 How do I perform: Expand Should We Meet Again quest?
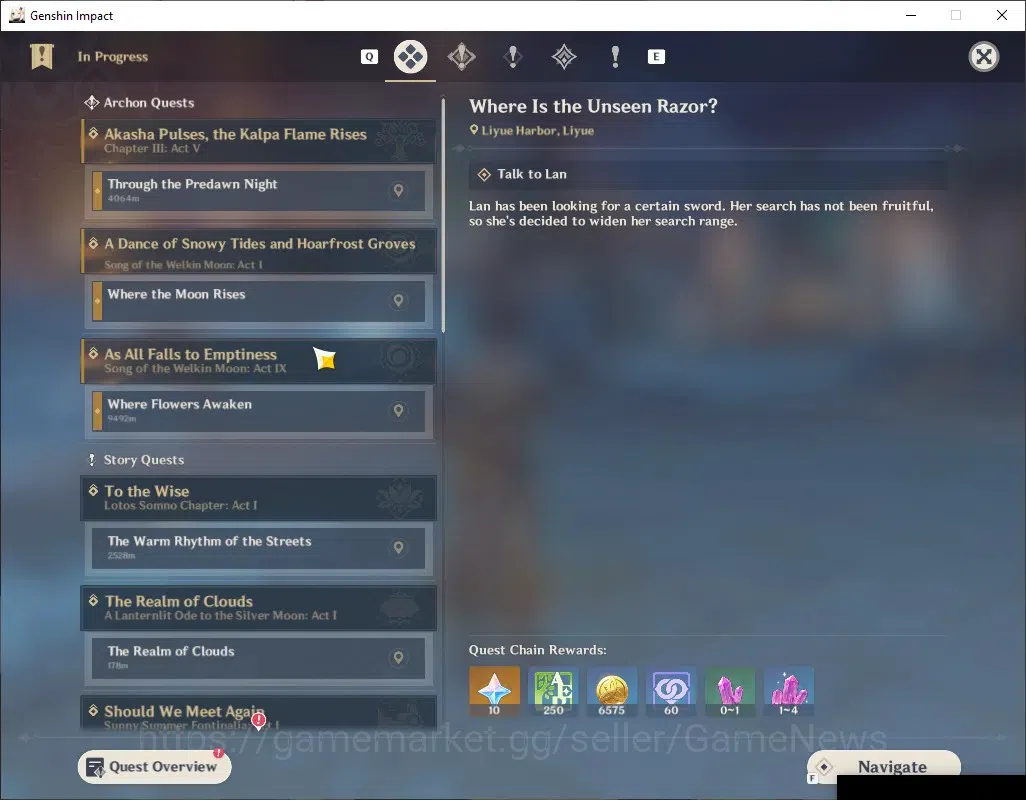coord(258,713)
